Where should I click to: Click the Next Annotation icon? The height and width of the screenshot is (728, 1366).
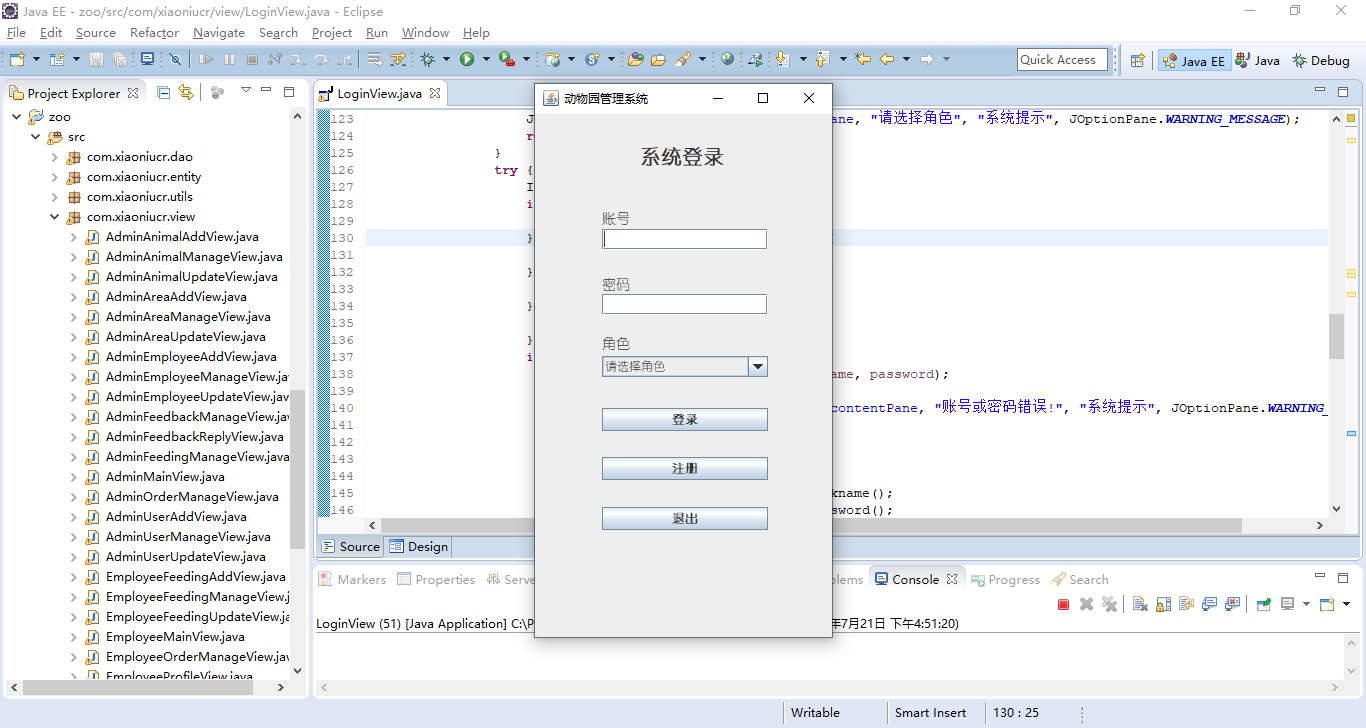(x=782, y=59)
